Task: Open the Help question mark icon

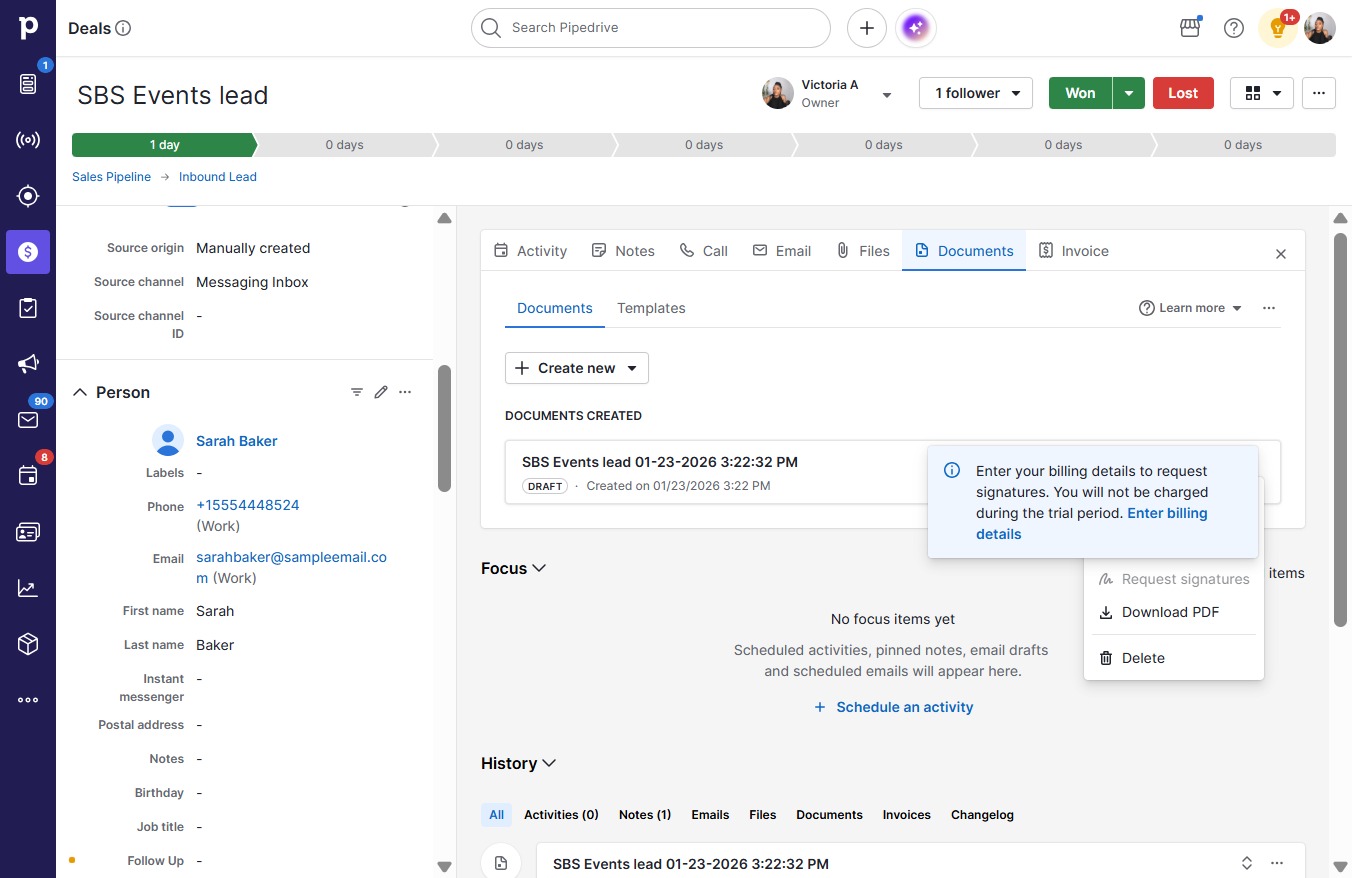Action: click(x=1234, y=28)
